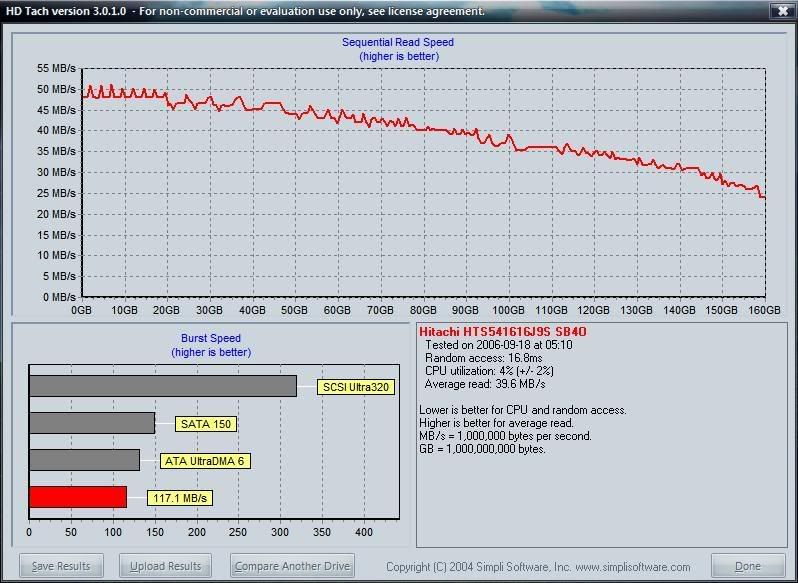Click the Random access 16.8ms value
This screenshot has height=583, width=798.
tap(483, 358)
